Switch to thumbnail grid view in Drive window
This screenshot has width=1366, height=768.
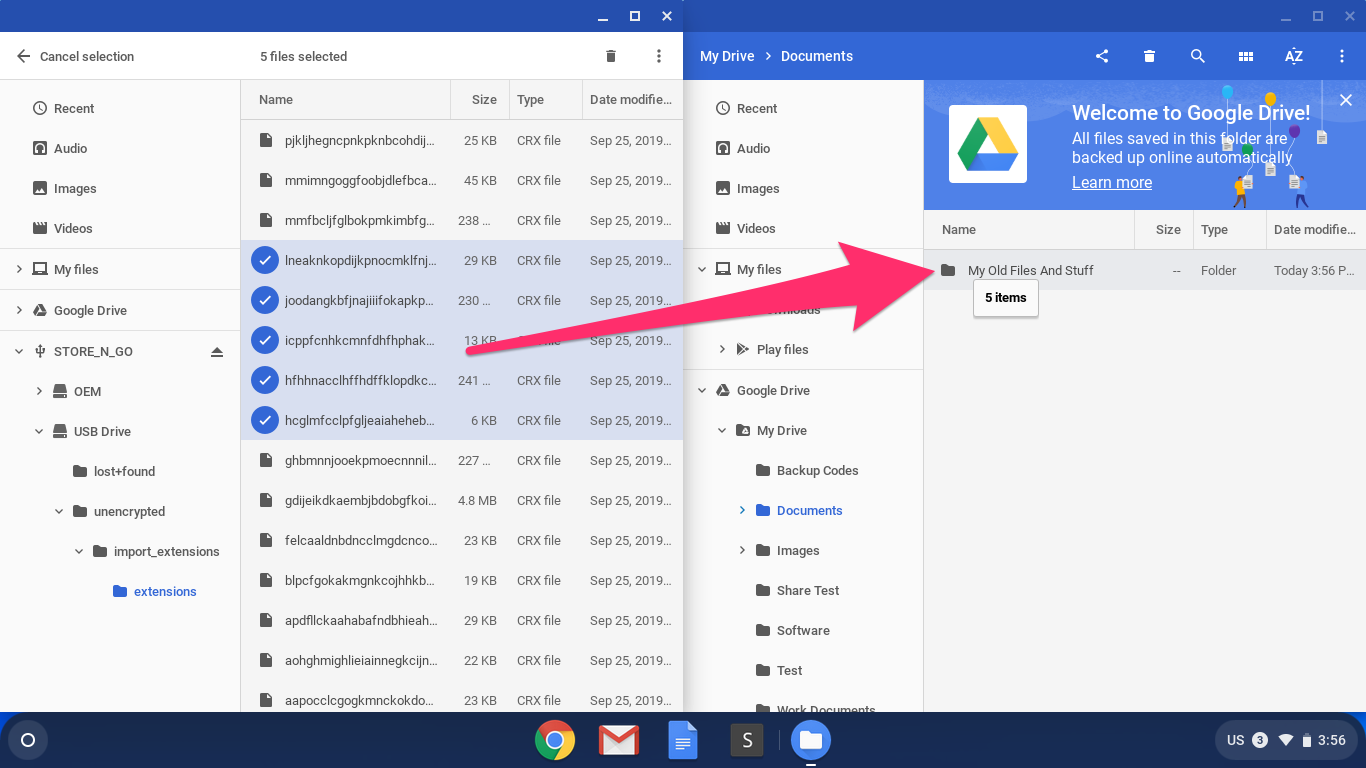(1246, 56)
